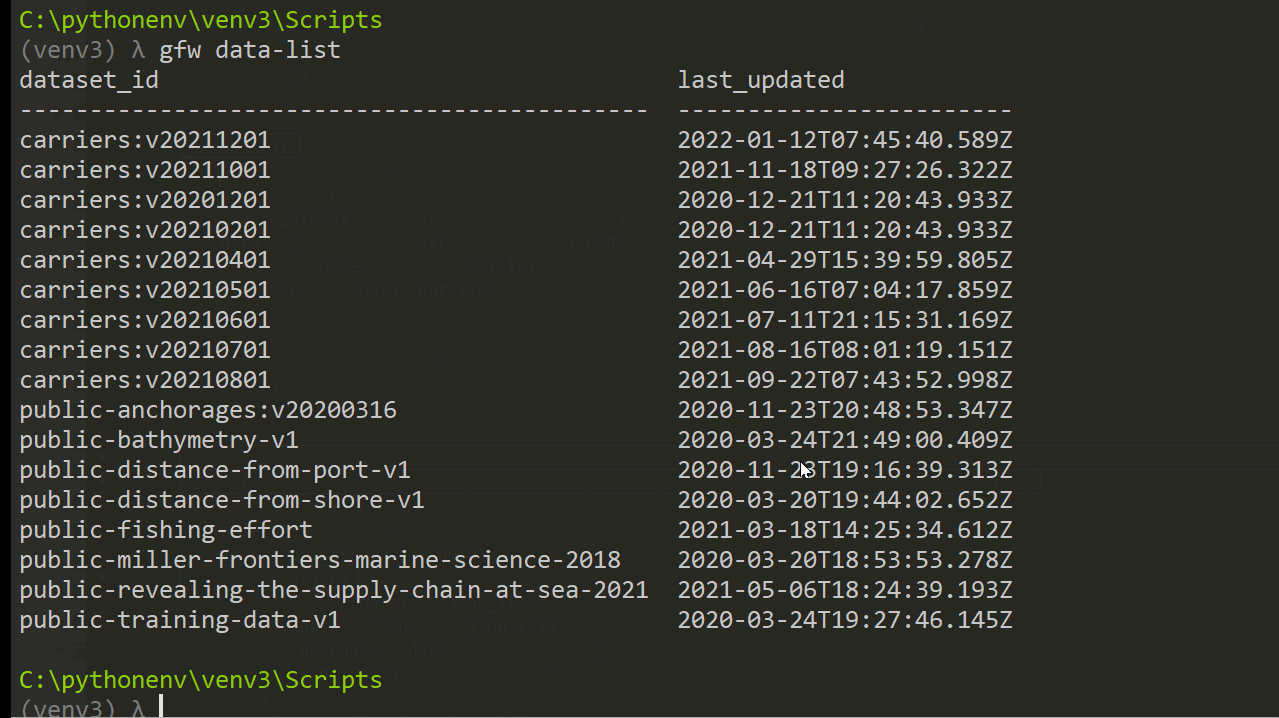Click the carriers:v20201201 dataset name
Screen dimensions: 1279x718
[x=144, y=200]
